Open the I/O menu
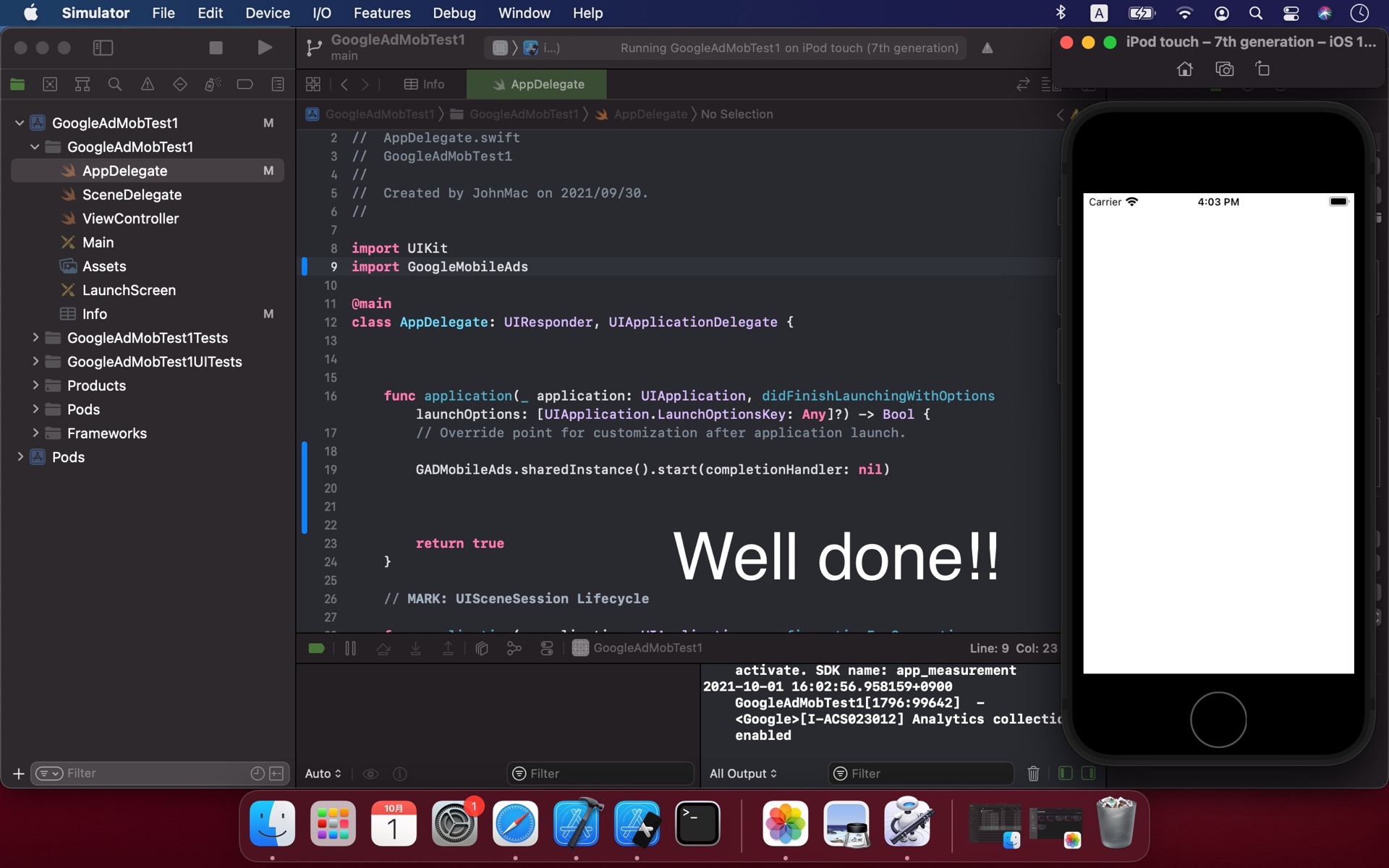1389x868 pixels. click(x=322, y=13)
